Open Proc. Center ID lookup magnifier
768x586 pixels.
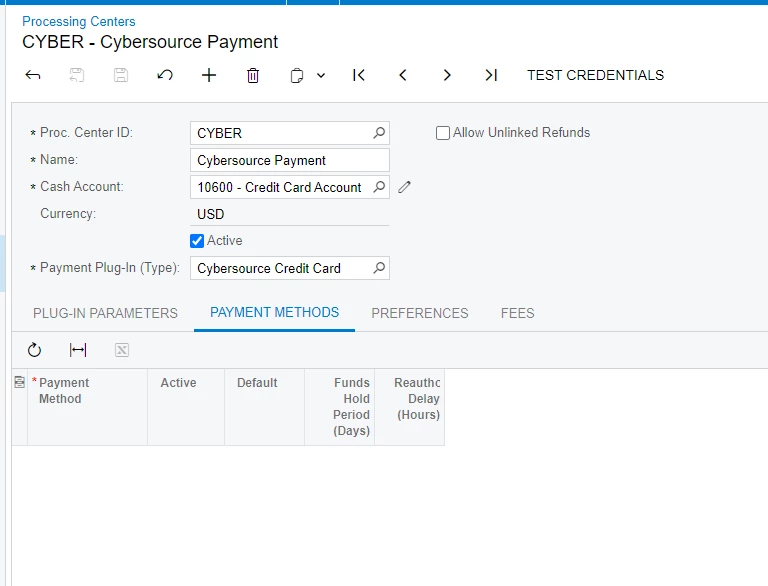coord(379,133)
